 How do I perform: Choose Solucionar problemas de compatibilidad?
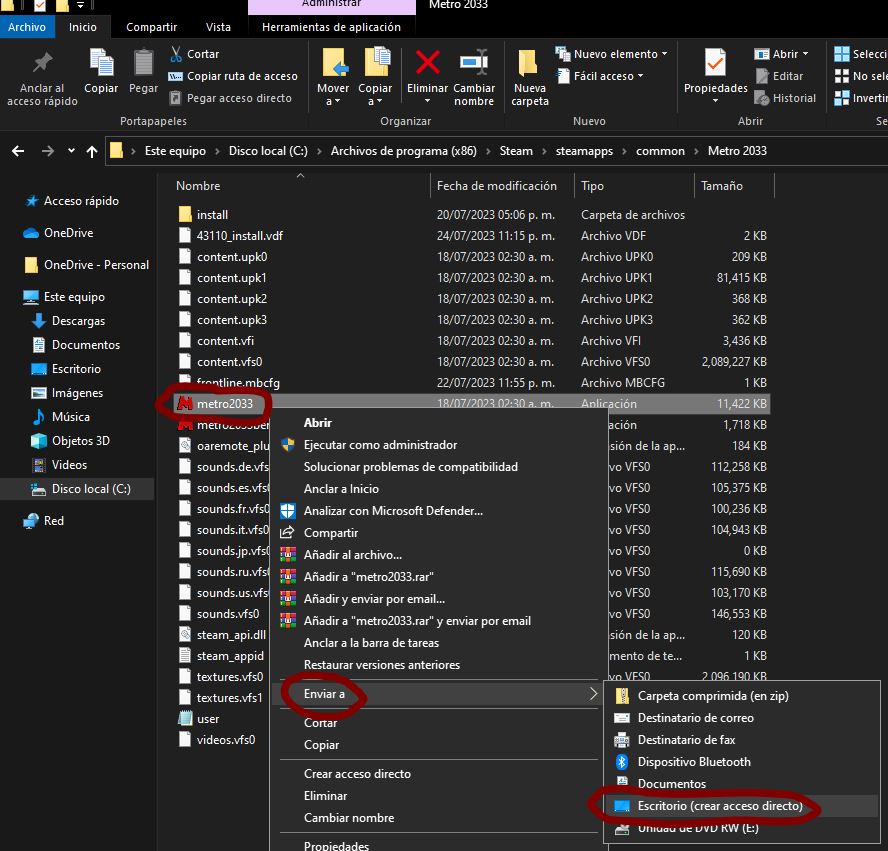411,467
